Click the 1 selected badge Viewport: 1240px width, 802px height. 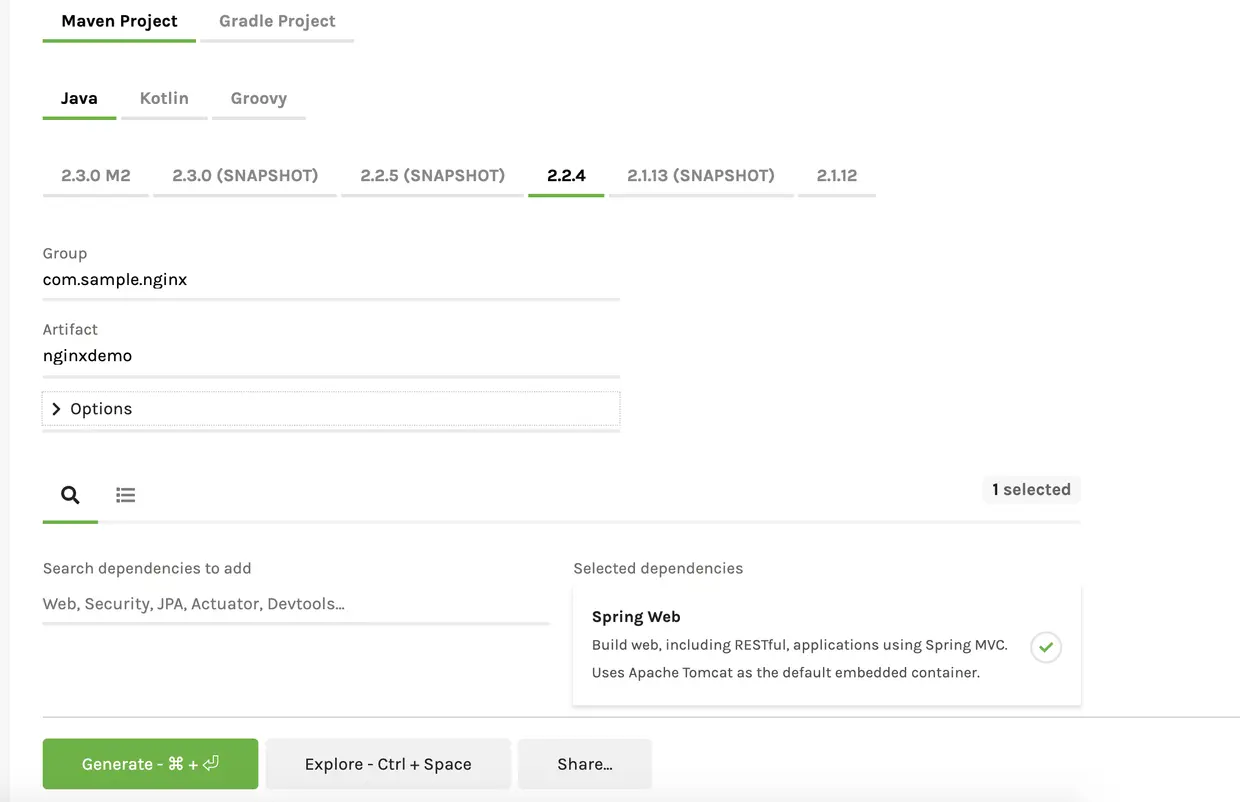click(1031, 490)
